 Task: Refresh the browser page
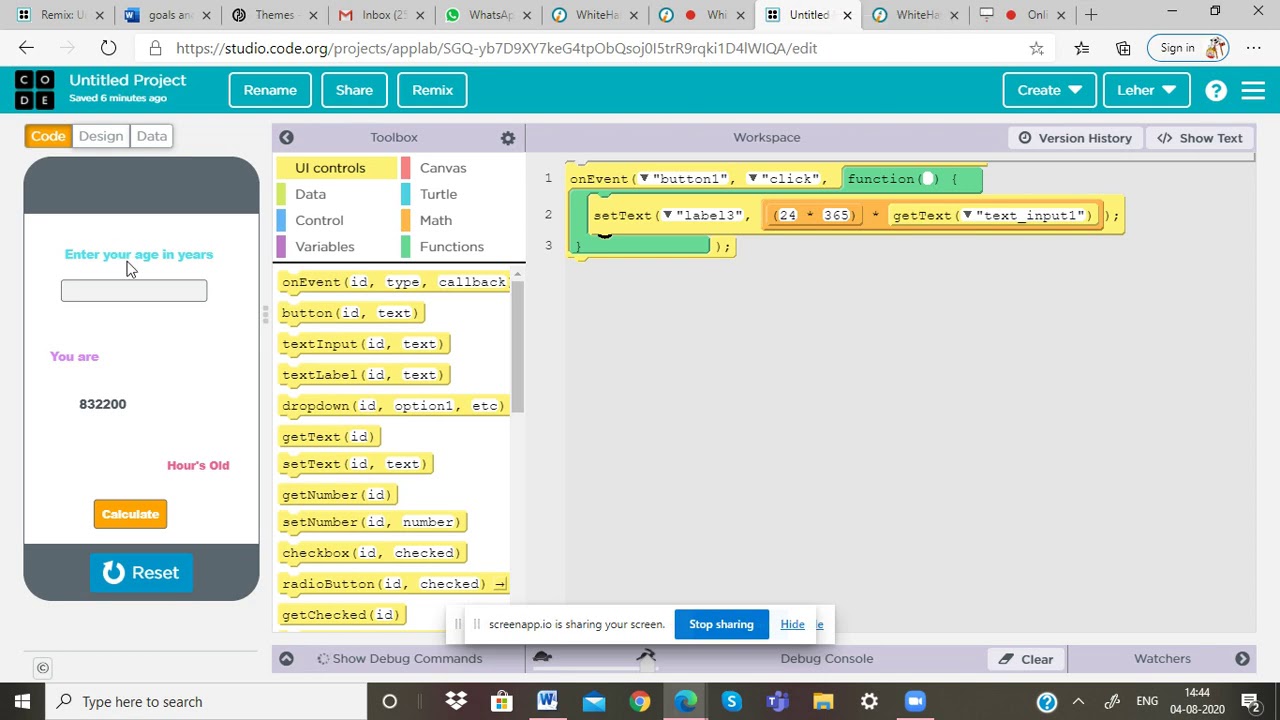[108, 48]
